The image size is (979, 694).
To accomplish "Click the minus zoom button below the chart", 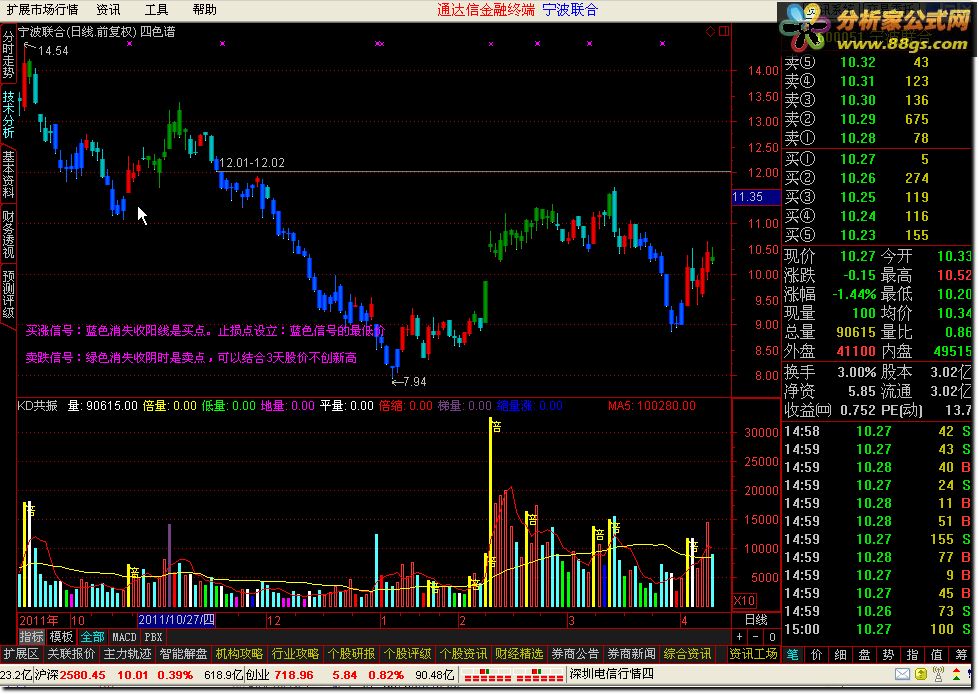I will tap(755, 637).
